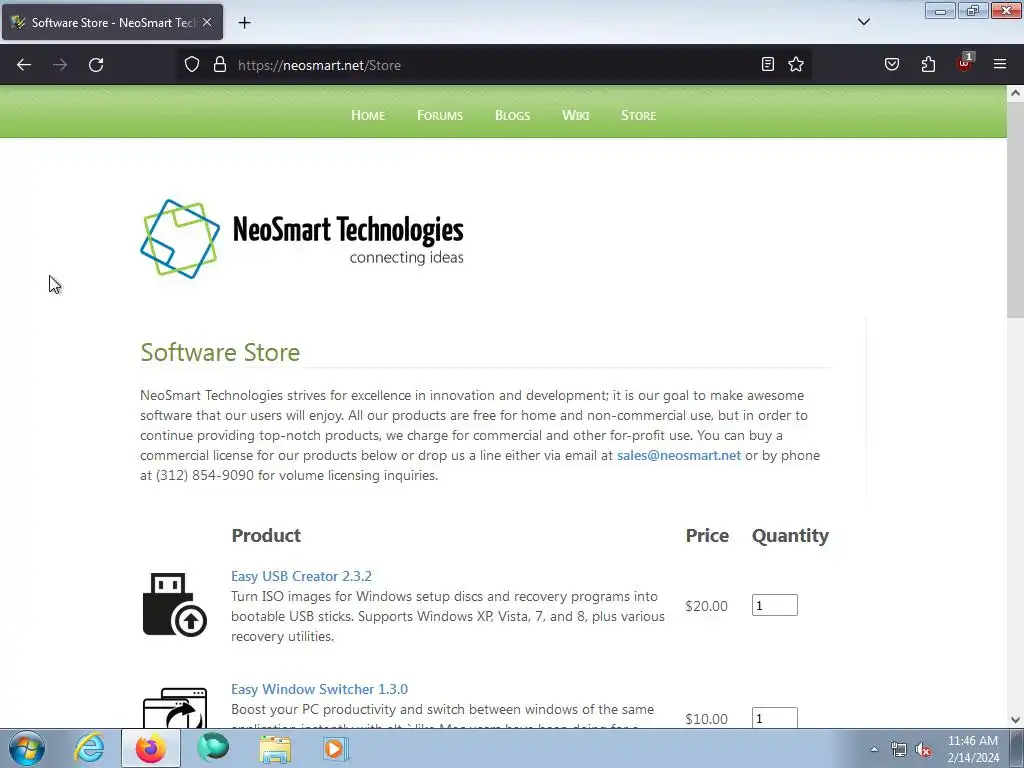Click the Firefox taskbar icon

151,748
